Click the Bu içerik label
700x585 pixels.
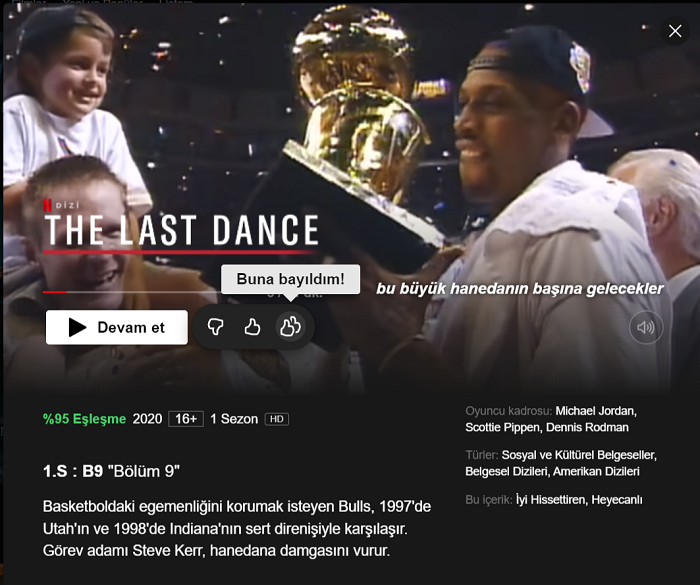(489, 500)
